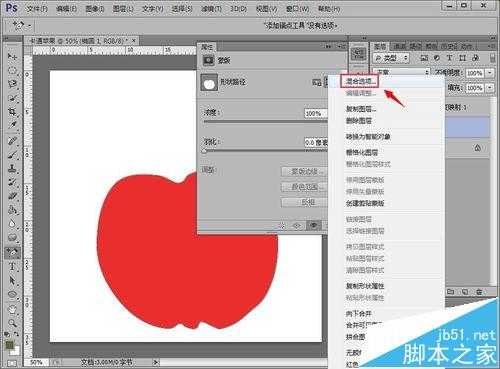This screenshot has height=369, width=500.
Task: Toggle Quick Mask mode button
Action: 12,363
